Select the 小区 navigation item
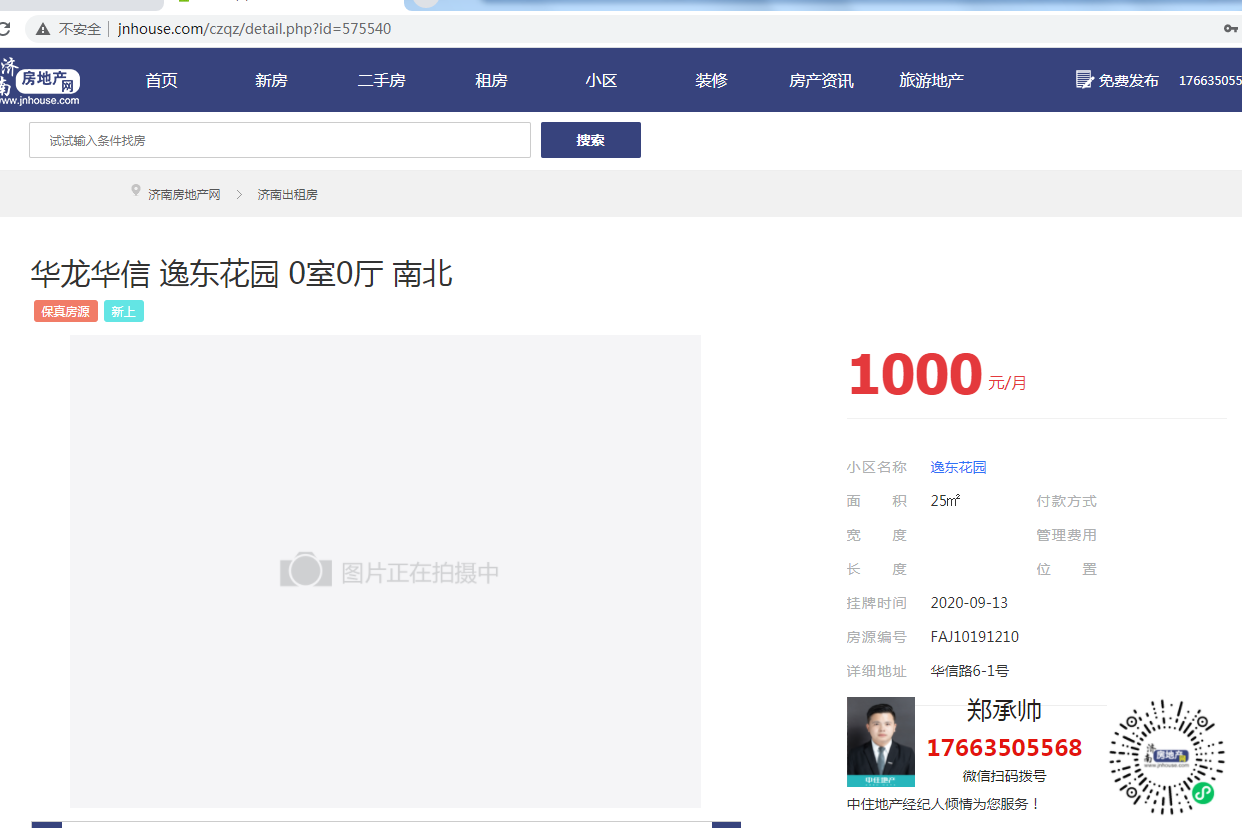The image size is (1242, 828). point(601,81)
